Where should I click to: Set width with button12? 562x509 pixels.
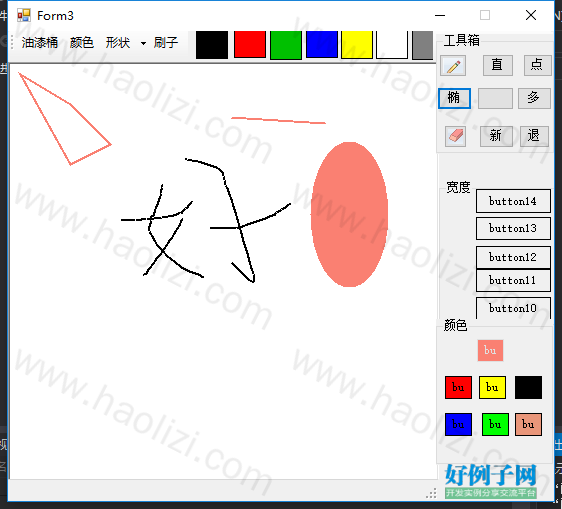tap(513, 257)
